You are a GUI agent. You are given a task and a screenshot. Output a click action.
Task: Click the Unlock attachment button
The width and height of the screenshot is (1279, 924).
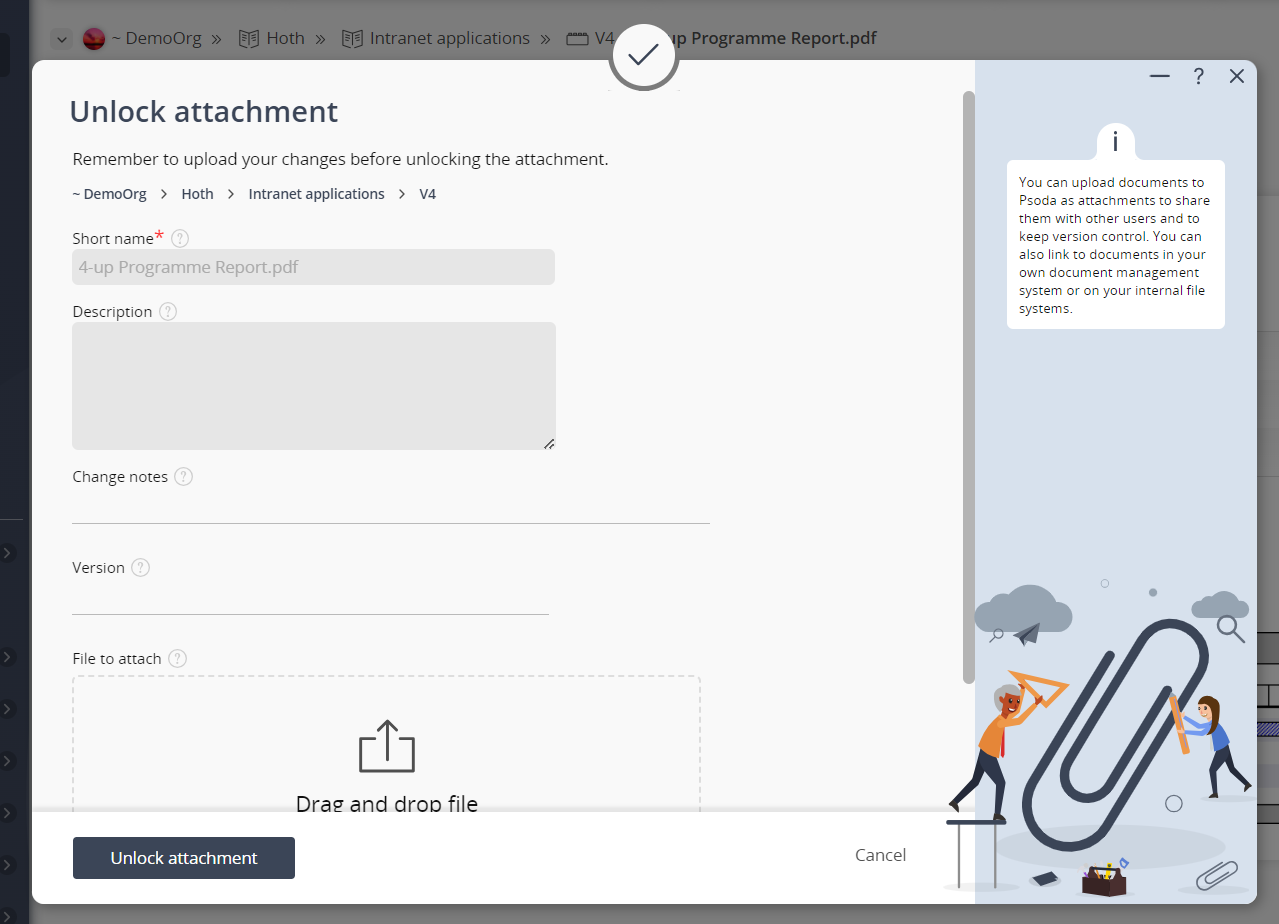(x=184, y=858)
